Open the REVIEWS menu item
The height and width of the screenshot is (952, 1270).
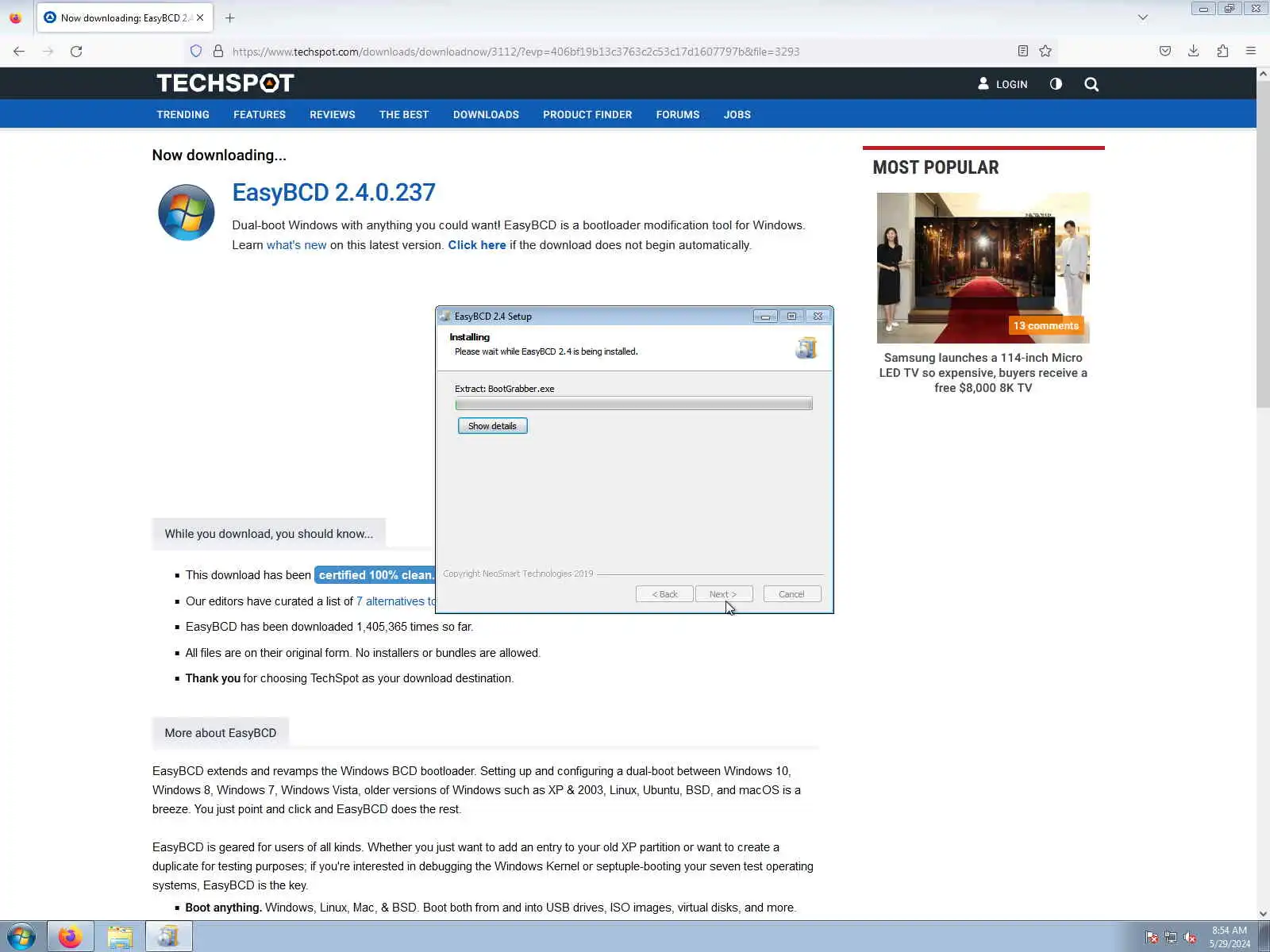(333, 114)
